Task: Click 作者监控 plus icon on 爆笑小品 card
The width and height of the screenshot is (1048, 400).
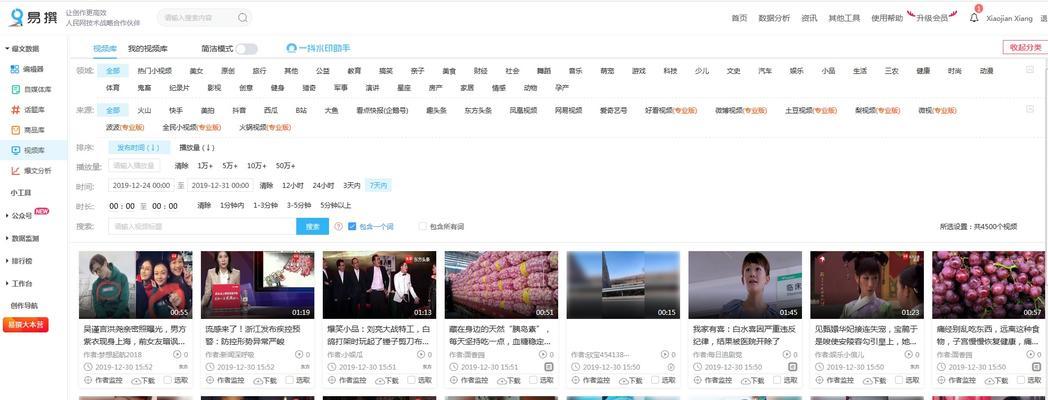Action: (332, 380)
